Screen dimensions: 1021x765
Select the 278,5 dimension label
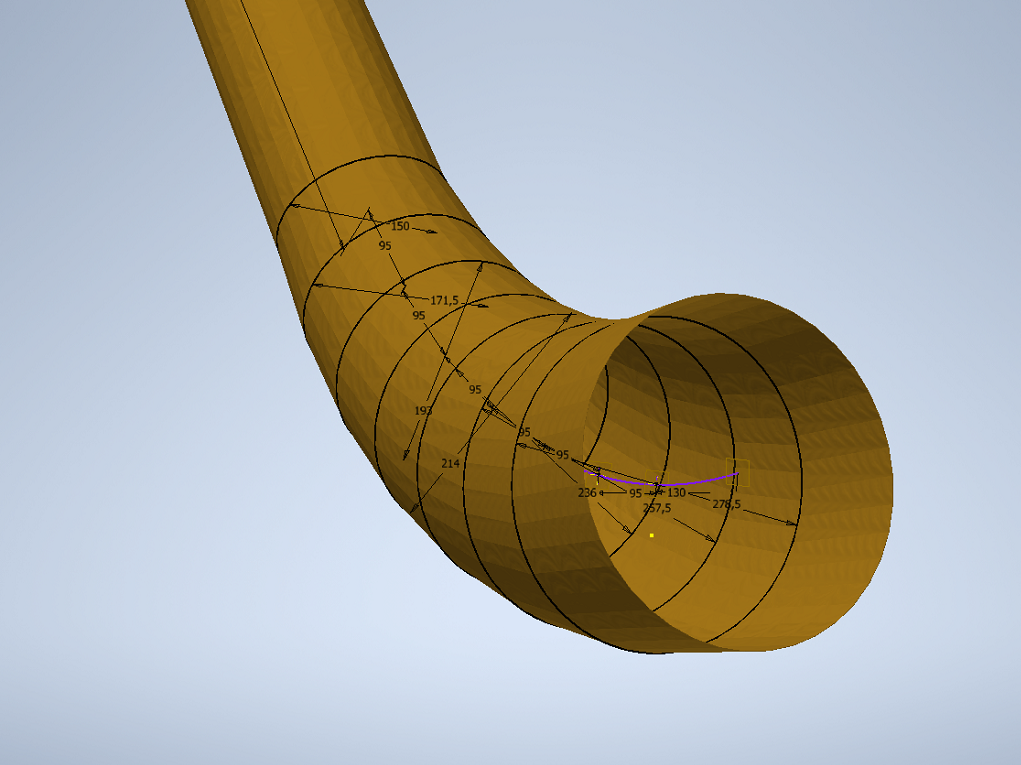click(726, 504)
